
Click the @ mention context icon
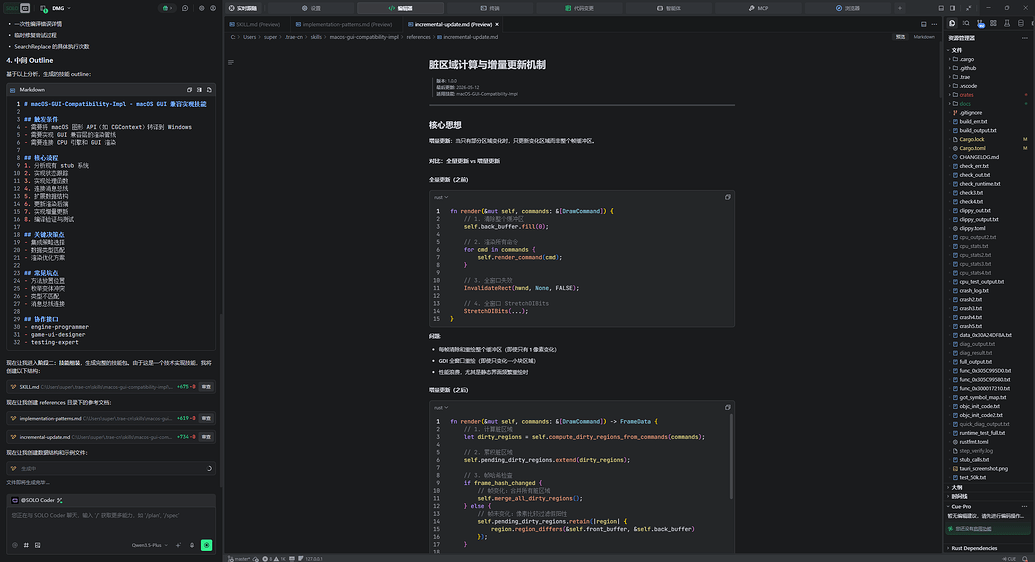[15, 545]
